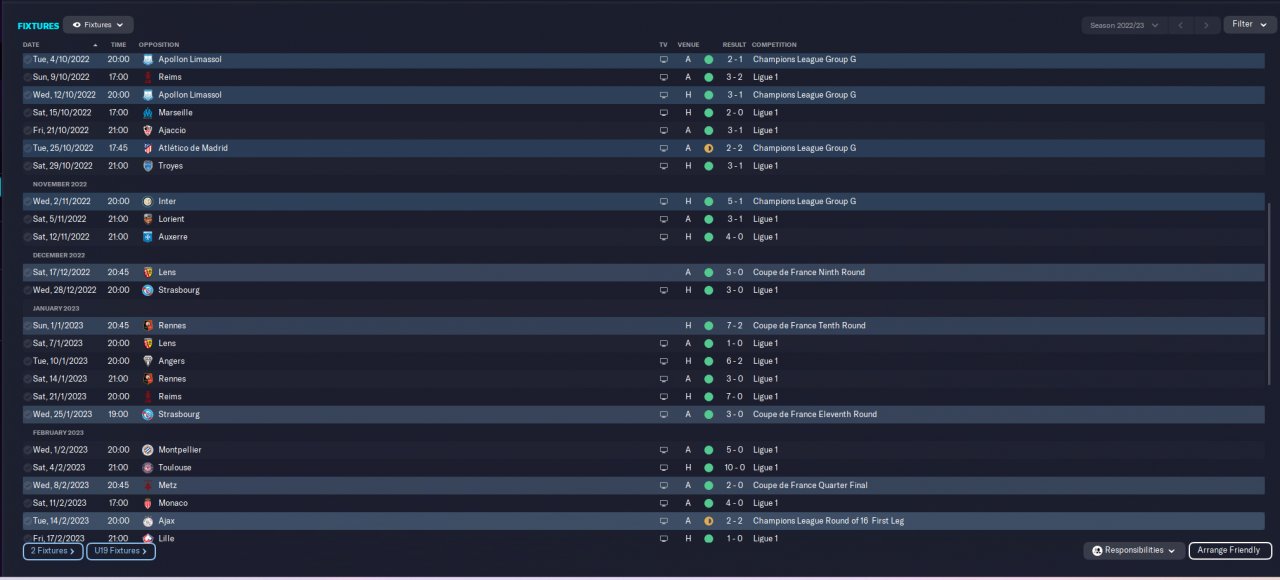Screen dimensions: 1280x580
Task: Tick the circle beside Sat, 4/2/2023
Action: coord(27,467)
